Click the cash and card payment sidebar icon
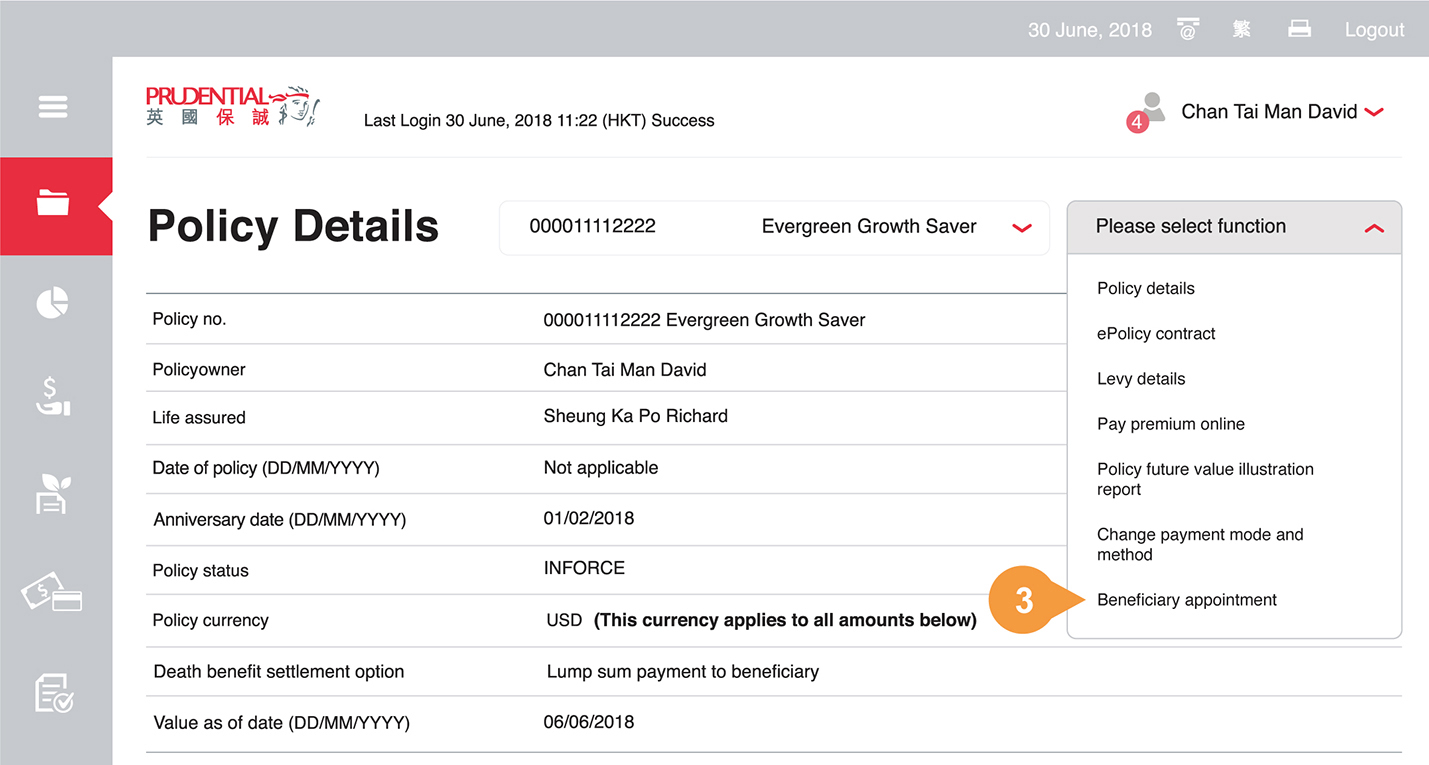1429x765 pixels. tap(52, 592)
